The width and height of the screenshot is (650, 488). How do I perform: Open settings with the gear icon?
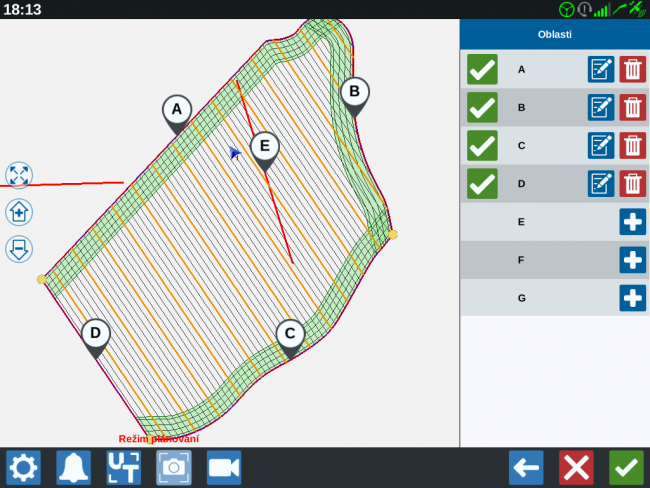click(23, 468)
